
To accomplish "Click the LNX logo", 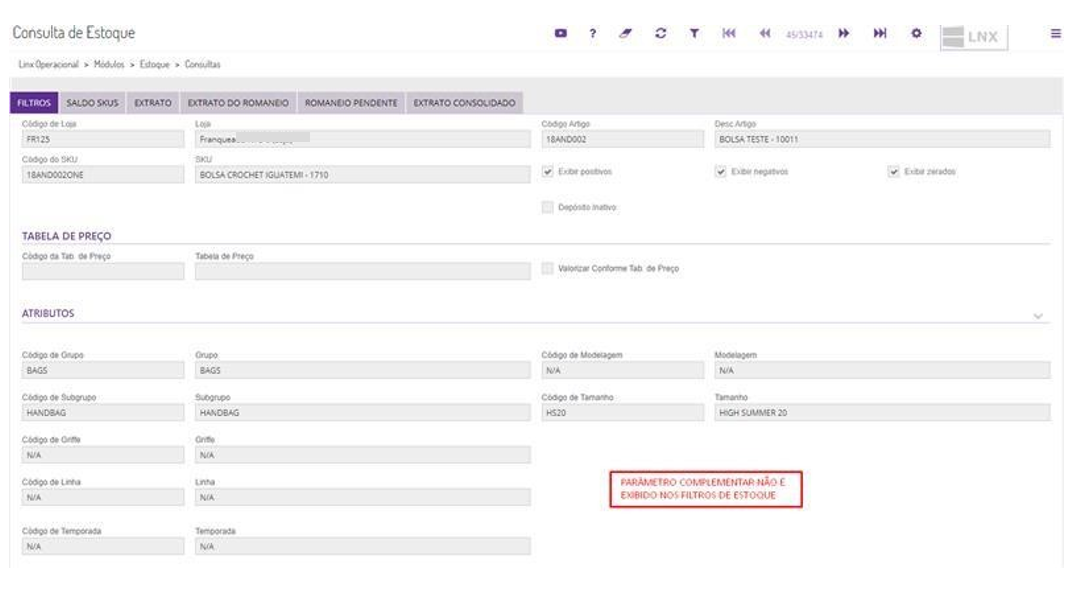I will tap(974, 37).
